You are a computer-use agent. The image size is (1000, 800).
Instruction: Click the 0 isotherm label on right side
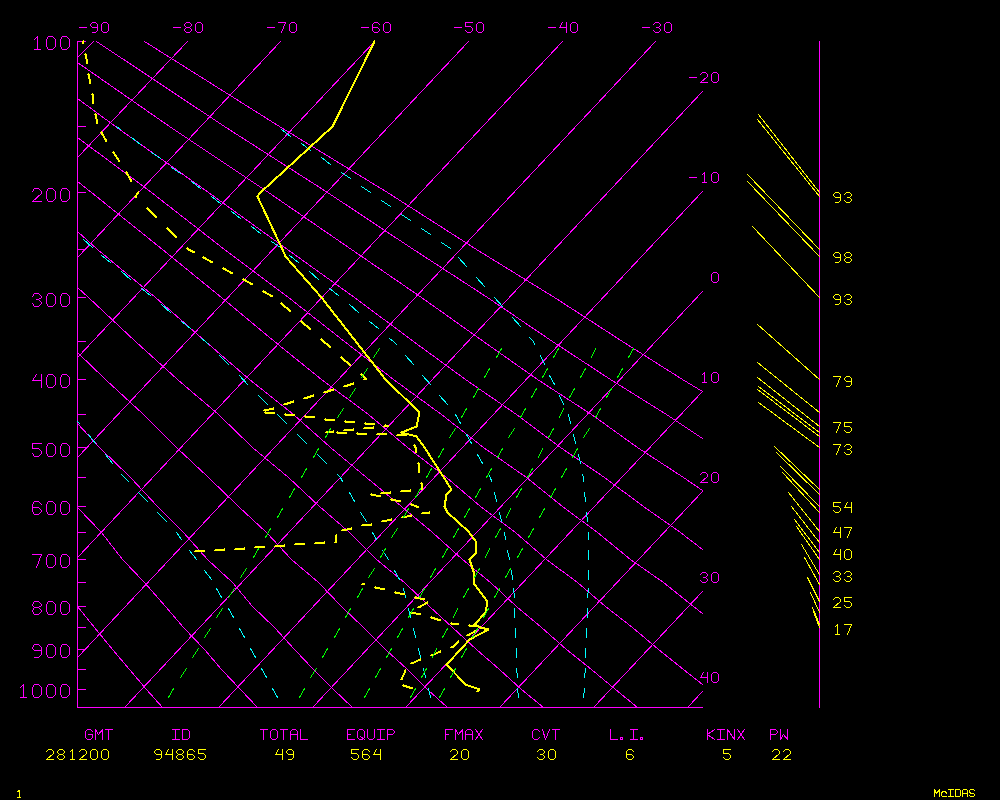click(714, 278)
